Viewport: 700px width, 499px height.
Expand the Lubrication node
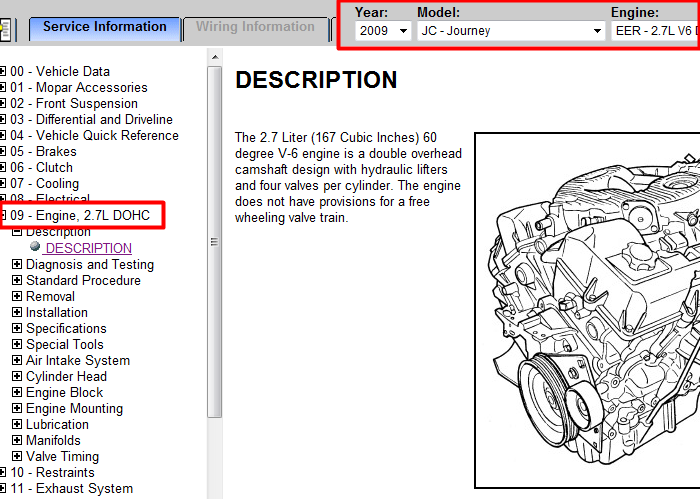[17, 424]
